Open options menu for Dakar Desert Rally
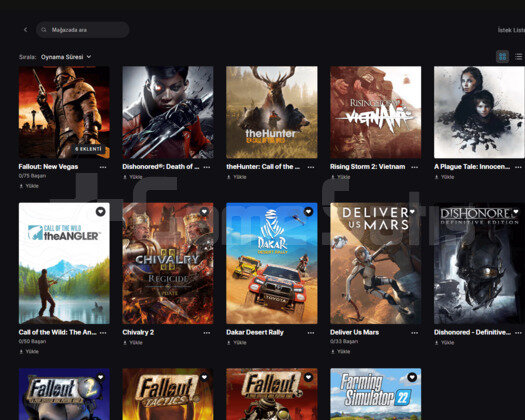 click(311, 333)
